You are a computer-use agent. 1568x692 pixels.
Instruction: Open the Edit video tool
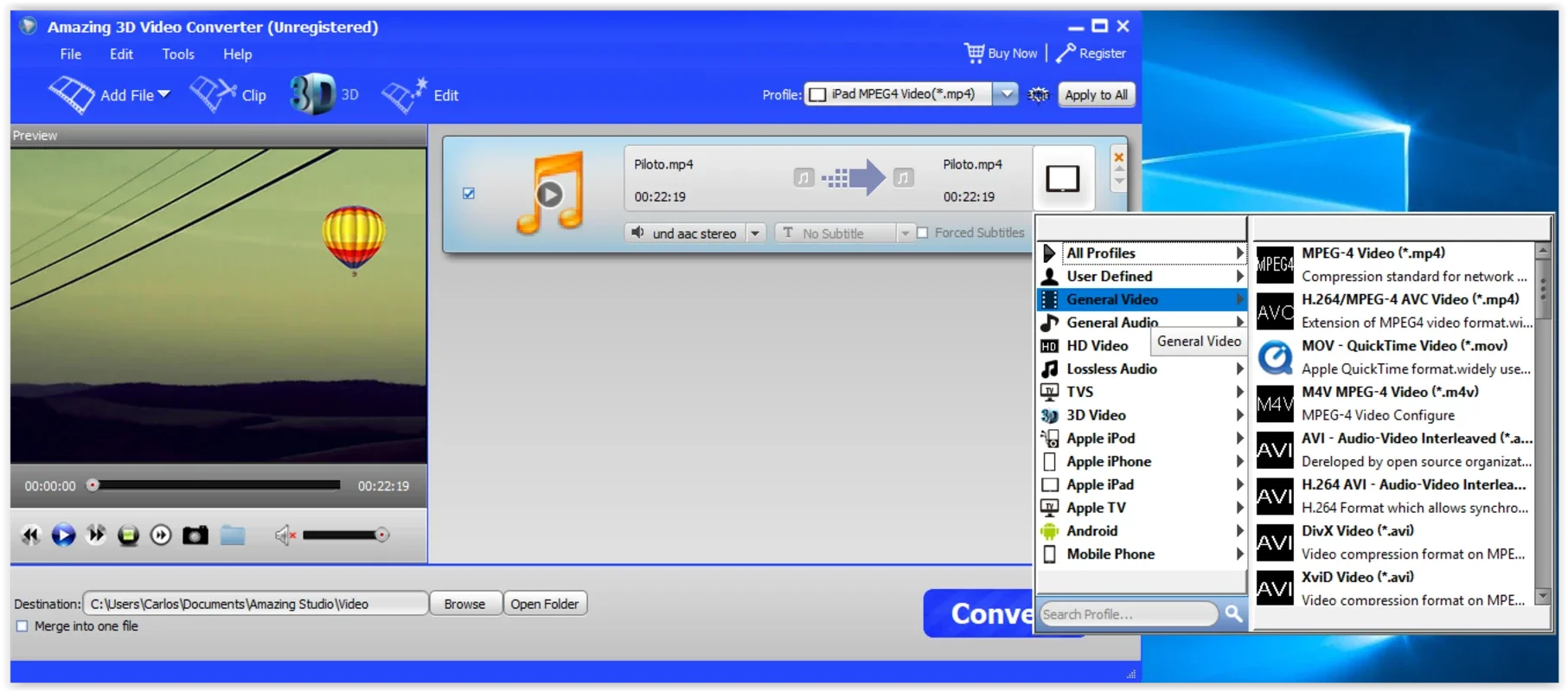coord(420,95)
